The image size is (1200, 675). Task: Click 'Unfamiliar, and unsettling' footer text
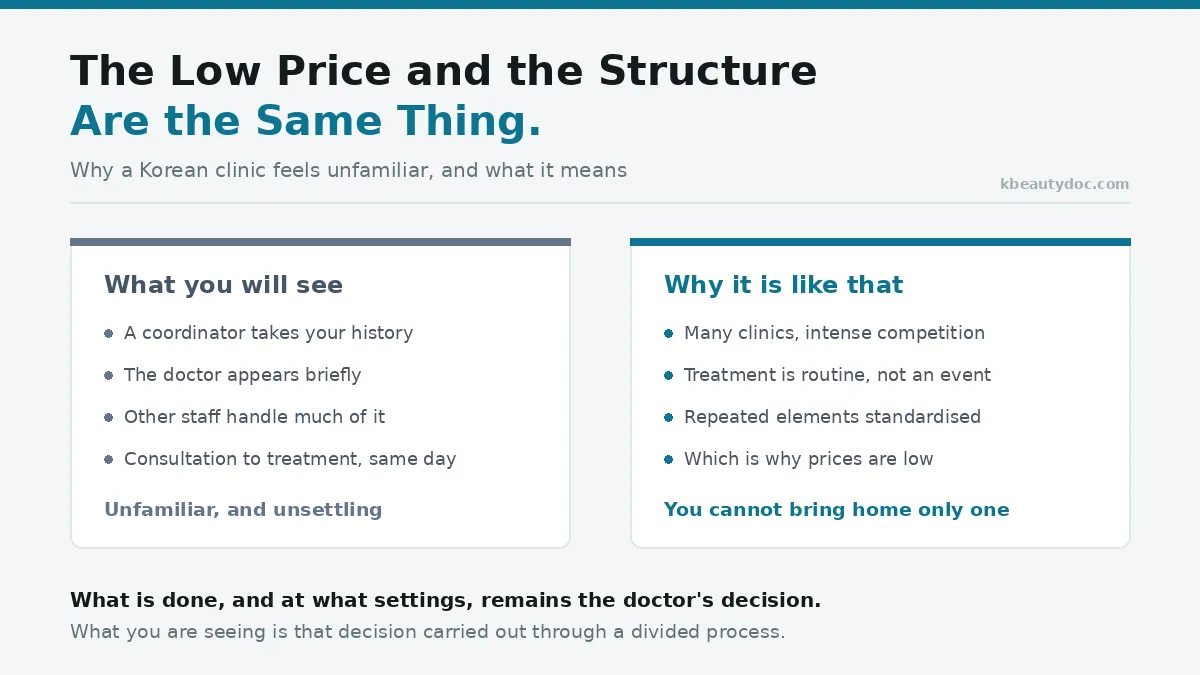(x=243, y=510)
